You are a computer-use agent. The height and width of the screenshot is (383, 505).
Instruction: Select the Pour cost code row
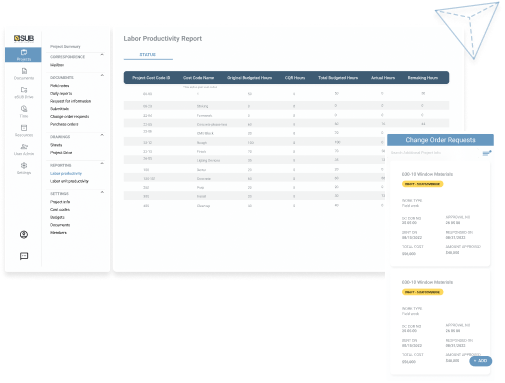255,187
